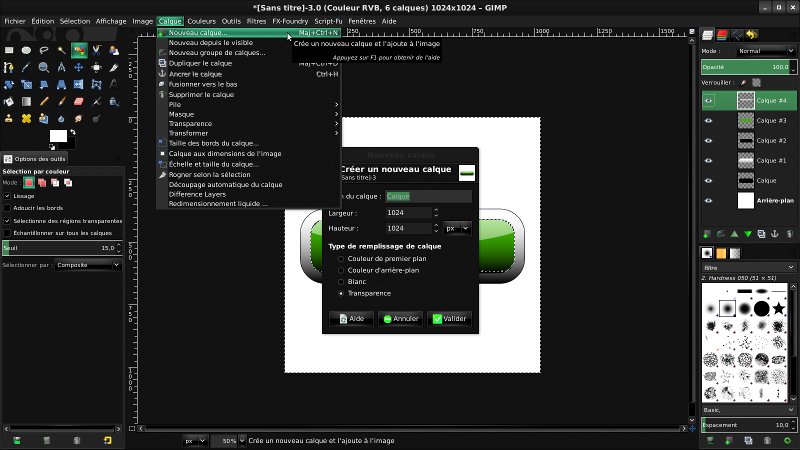Select the Bucket Fill tool
The width and height of the screenshot is (800, 450).
click(x=9, y=102)
